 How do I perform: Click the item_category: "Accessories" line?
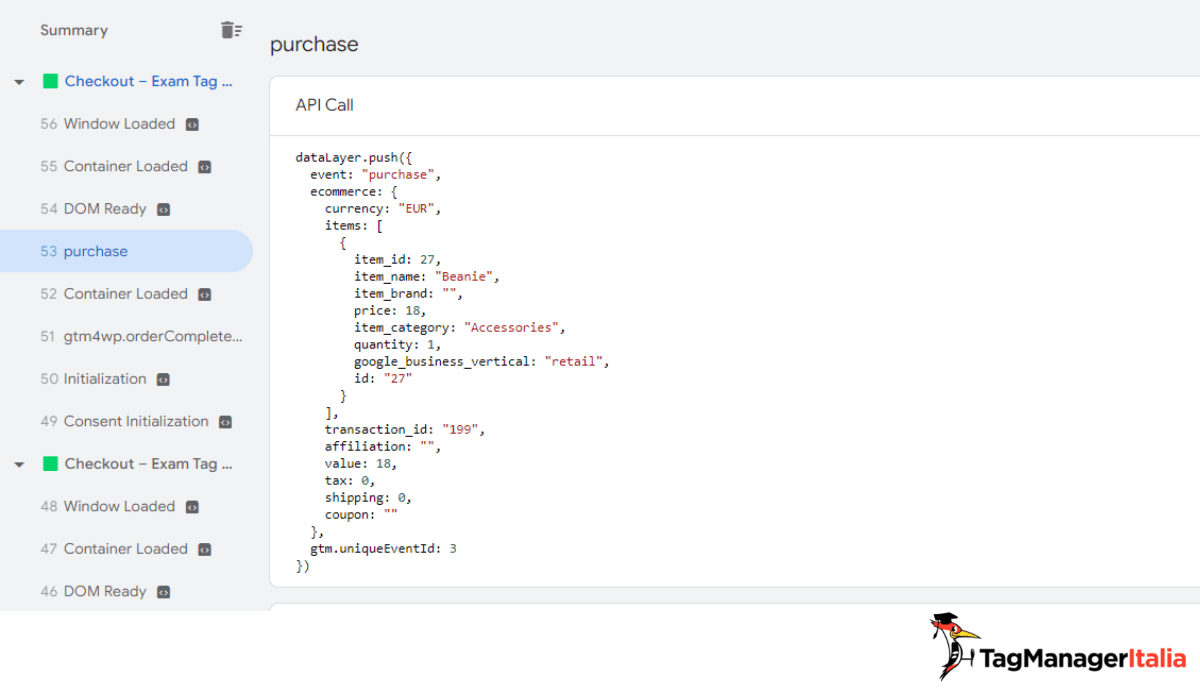[x=460, y=327]
